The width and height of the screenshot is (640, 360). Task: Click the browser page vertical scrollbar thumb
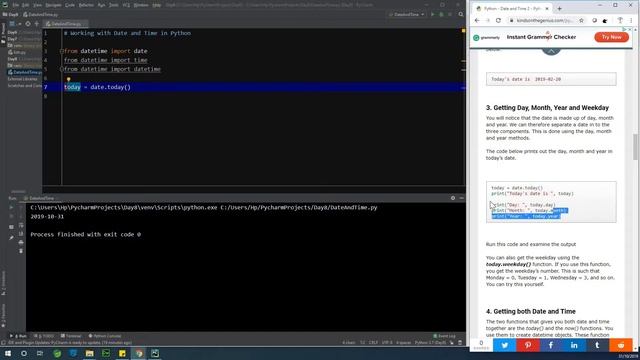point(636,147)
